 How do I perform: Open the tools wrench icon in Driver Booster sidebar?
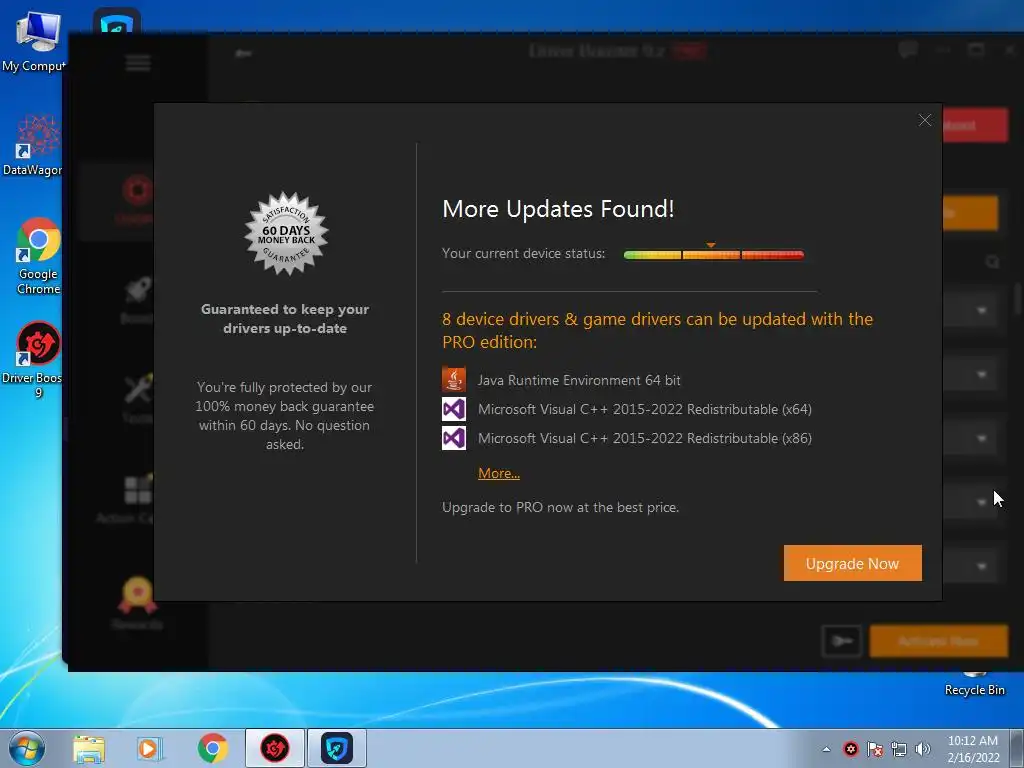click(138, 390)
